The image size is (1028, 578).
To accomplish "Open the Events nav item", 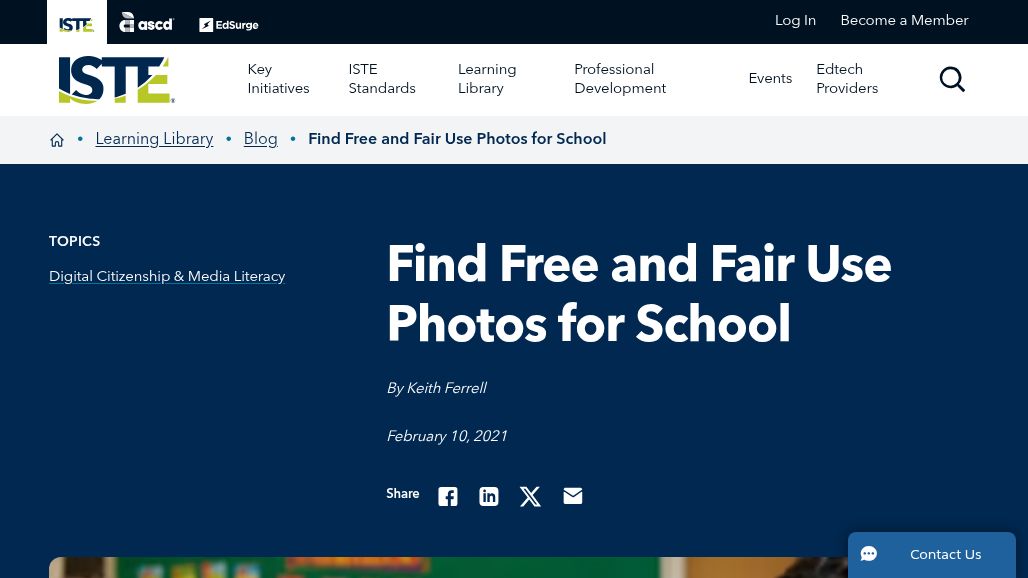I will point(770,79).
